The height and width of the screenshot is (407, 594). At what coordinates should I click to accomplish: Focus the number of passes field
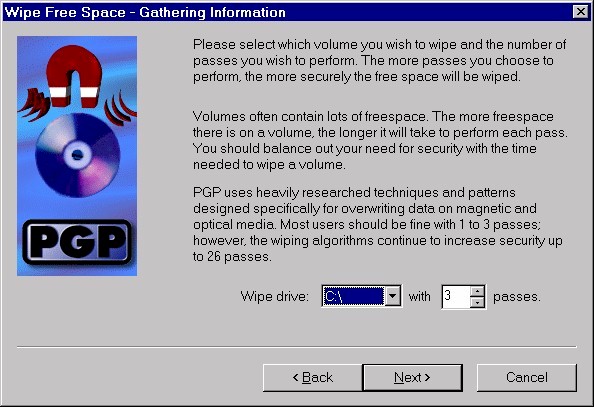coord(456,296)
